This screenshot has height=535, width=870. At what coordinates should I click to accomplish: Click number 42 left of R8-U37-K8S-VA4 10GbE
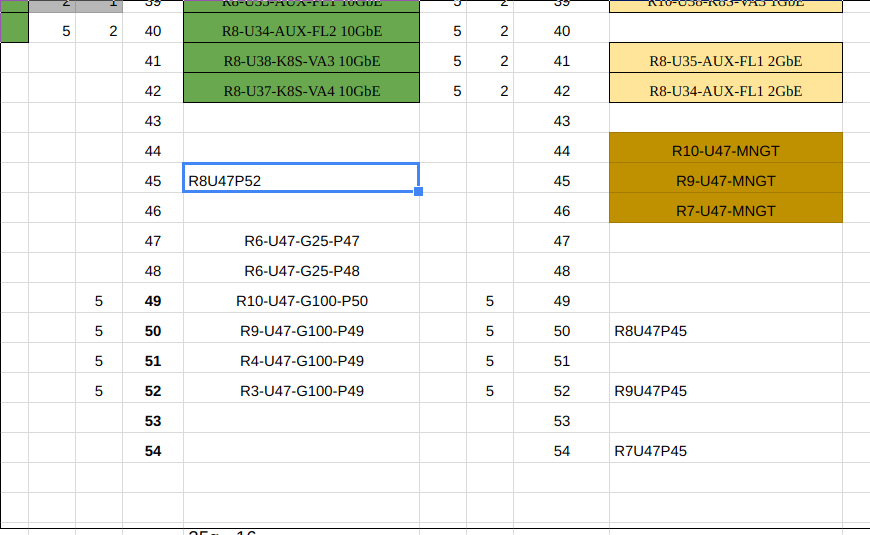point(153,91)
